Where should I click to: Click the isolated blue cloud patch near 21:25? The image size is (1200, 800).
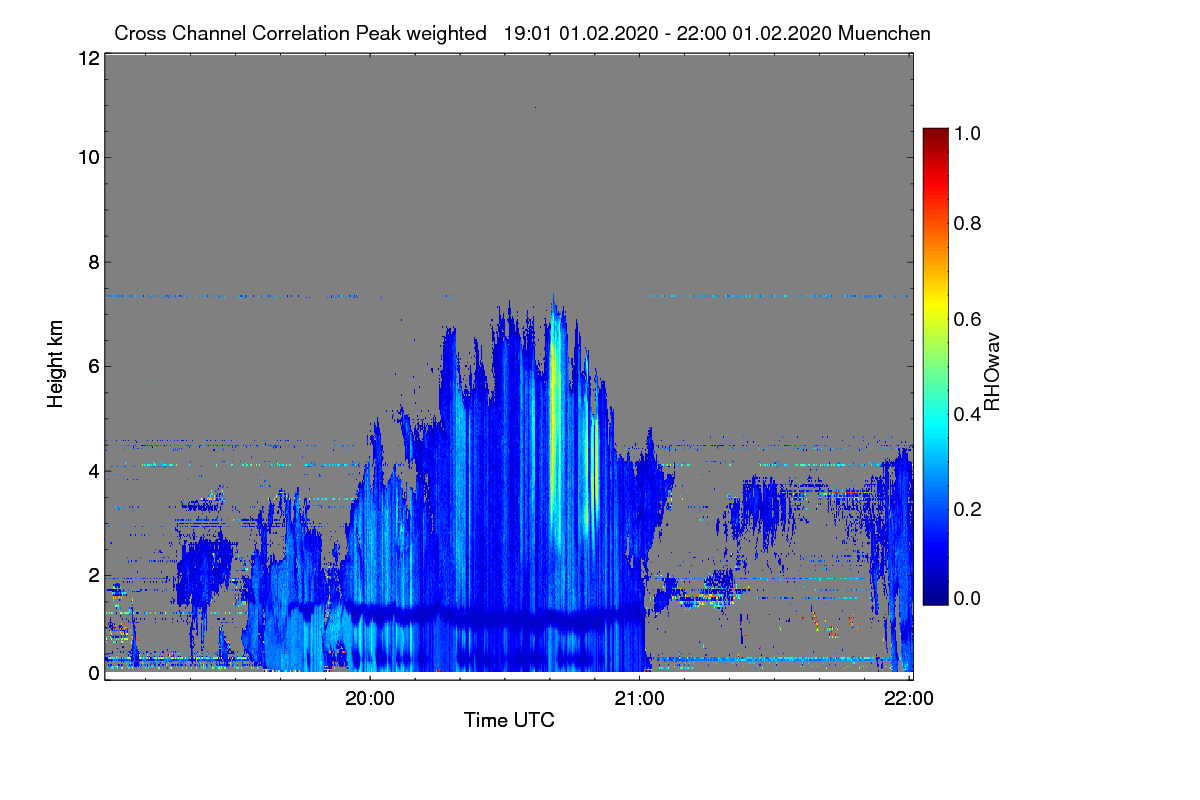tap(762, 505)
